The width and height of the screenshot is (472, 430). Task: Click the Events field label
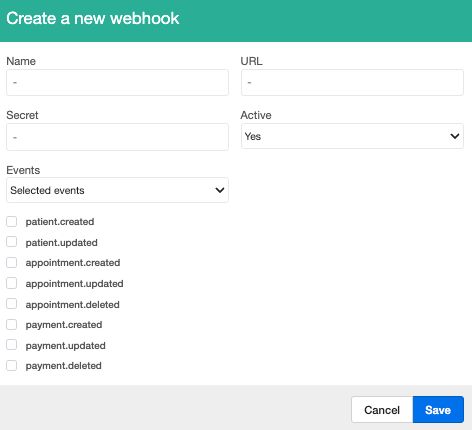23,170
